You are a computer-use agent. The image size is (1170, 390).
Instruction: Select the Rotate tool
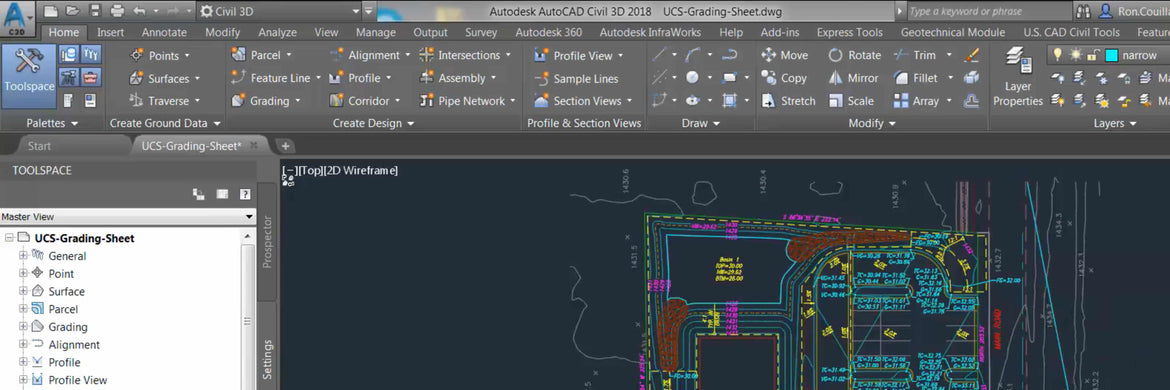point(854,55)
